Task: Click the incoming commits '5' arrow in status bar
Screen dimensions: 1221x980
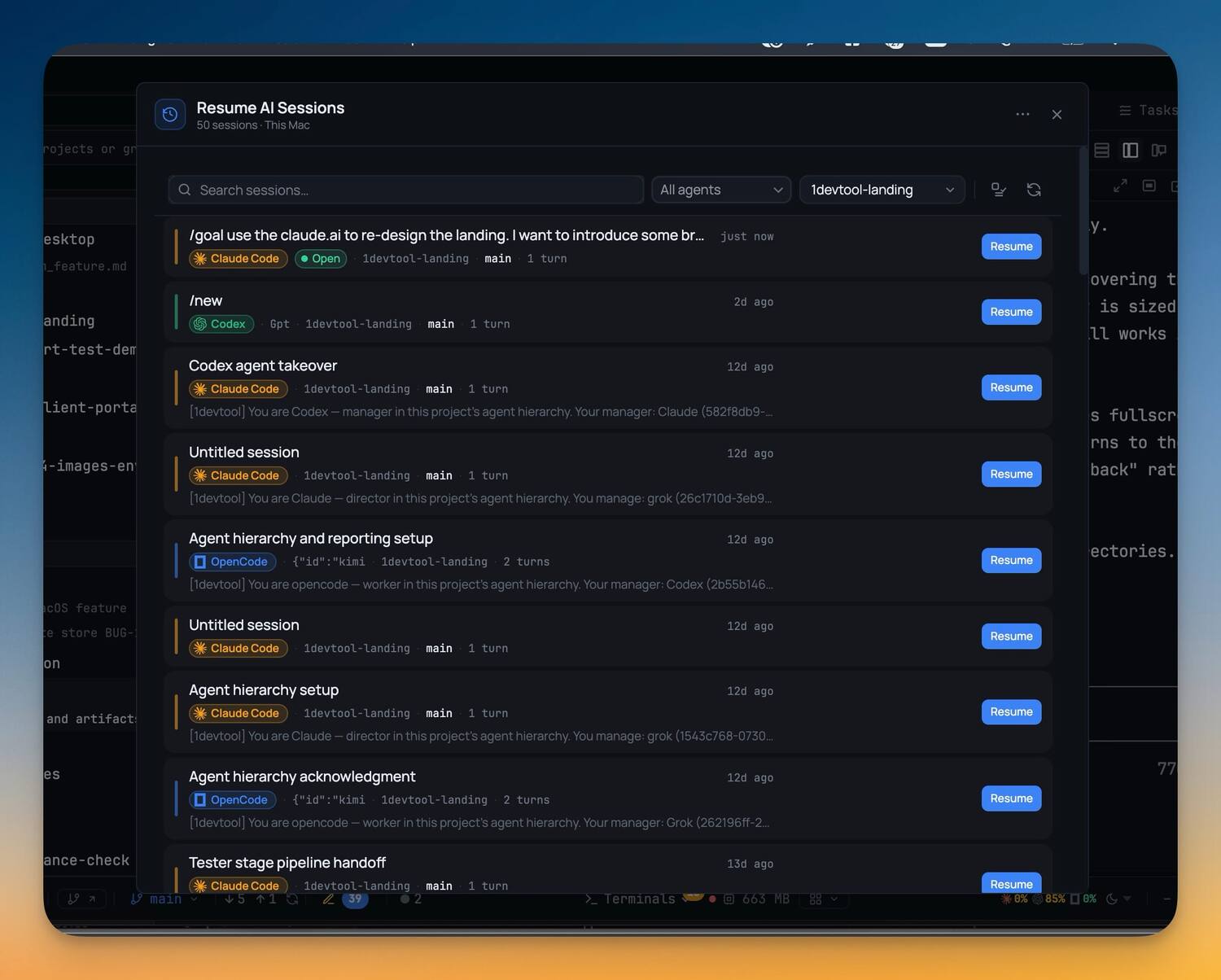Action: click(234, 899)
